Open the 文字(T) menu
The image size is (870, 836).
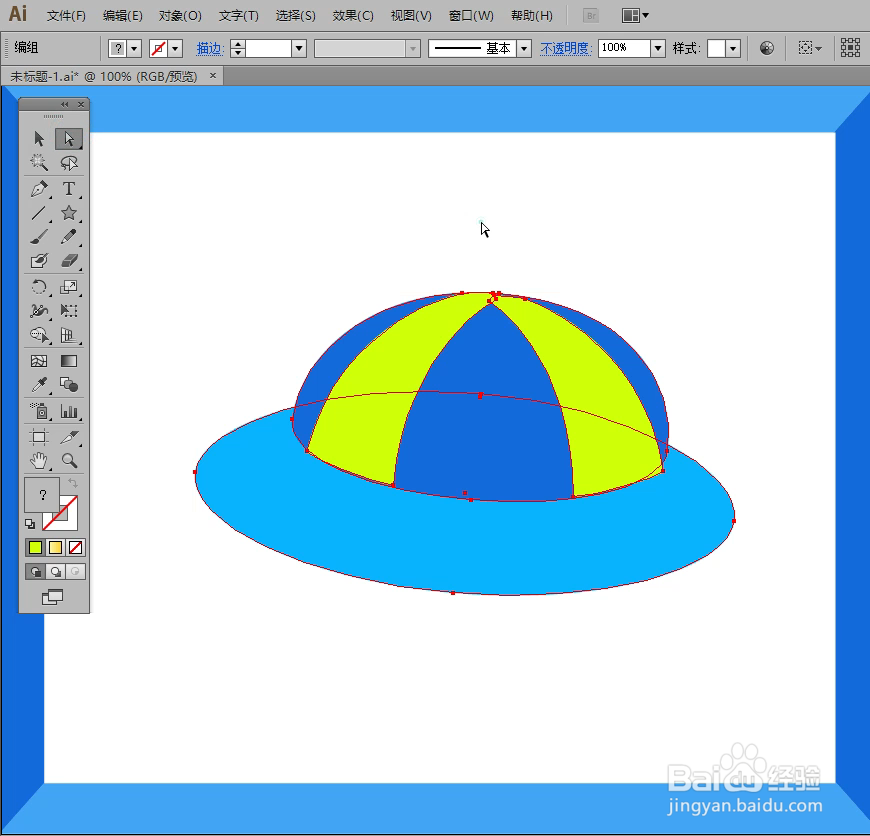pos(239,16)
